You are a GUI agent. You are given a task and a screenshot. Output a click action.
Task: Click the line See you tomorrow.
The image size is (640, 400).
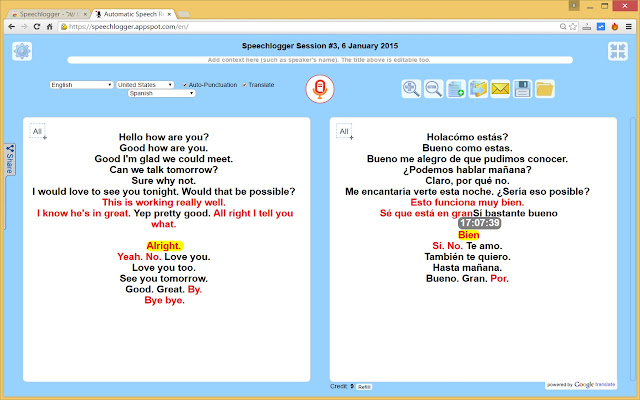164,278
